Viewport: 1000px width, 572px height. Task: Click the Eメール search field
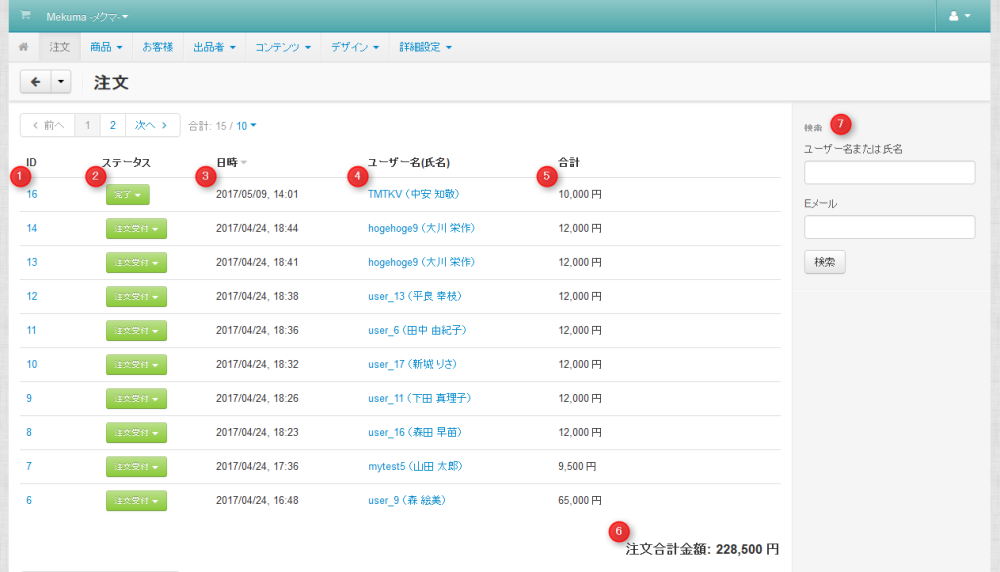pos(889,227)
